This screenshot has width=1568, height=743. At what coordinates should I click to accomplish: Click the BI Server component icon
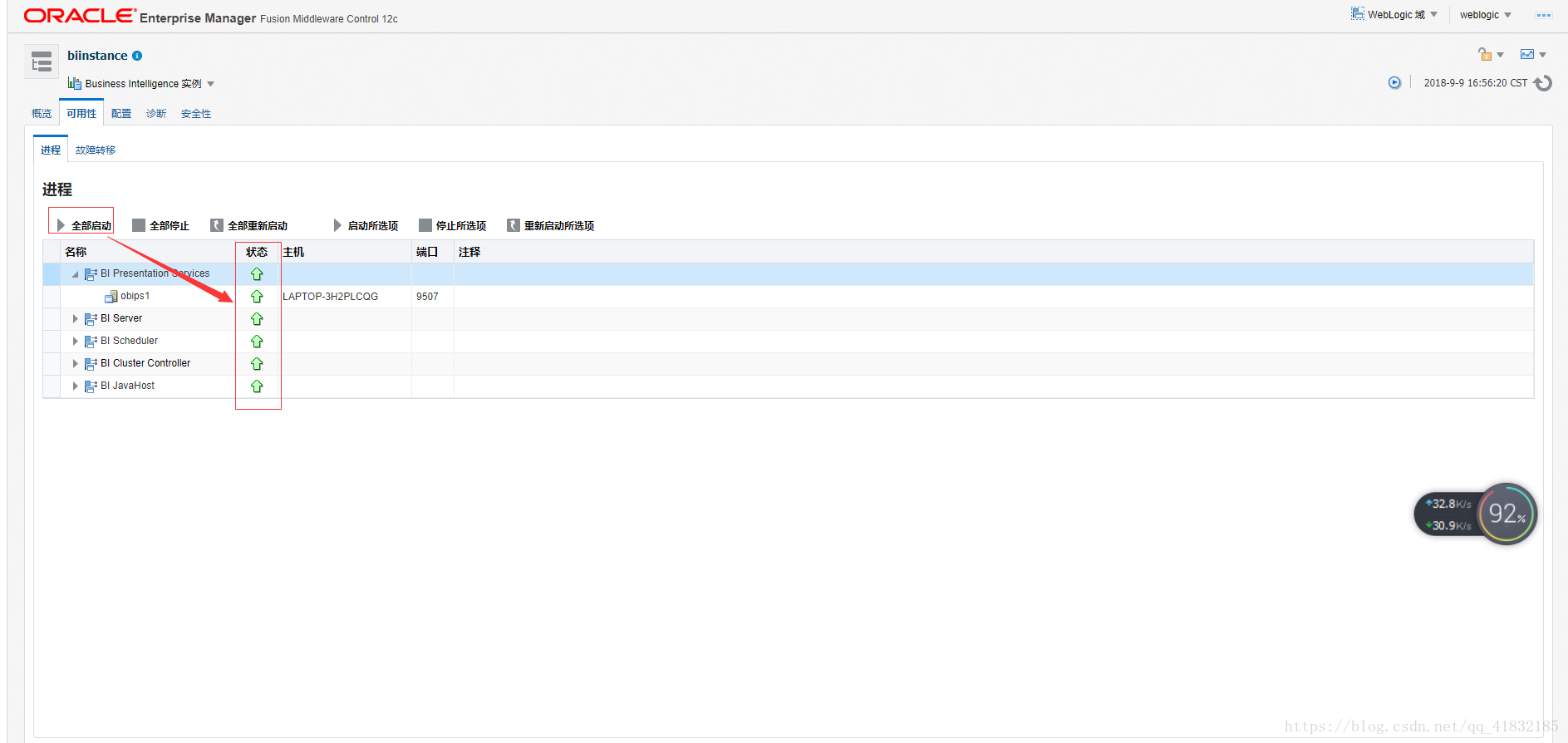pyautogui.click(x=91, y=319)
